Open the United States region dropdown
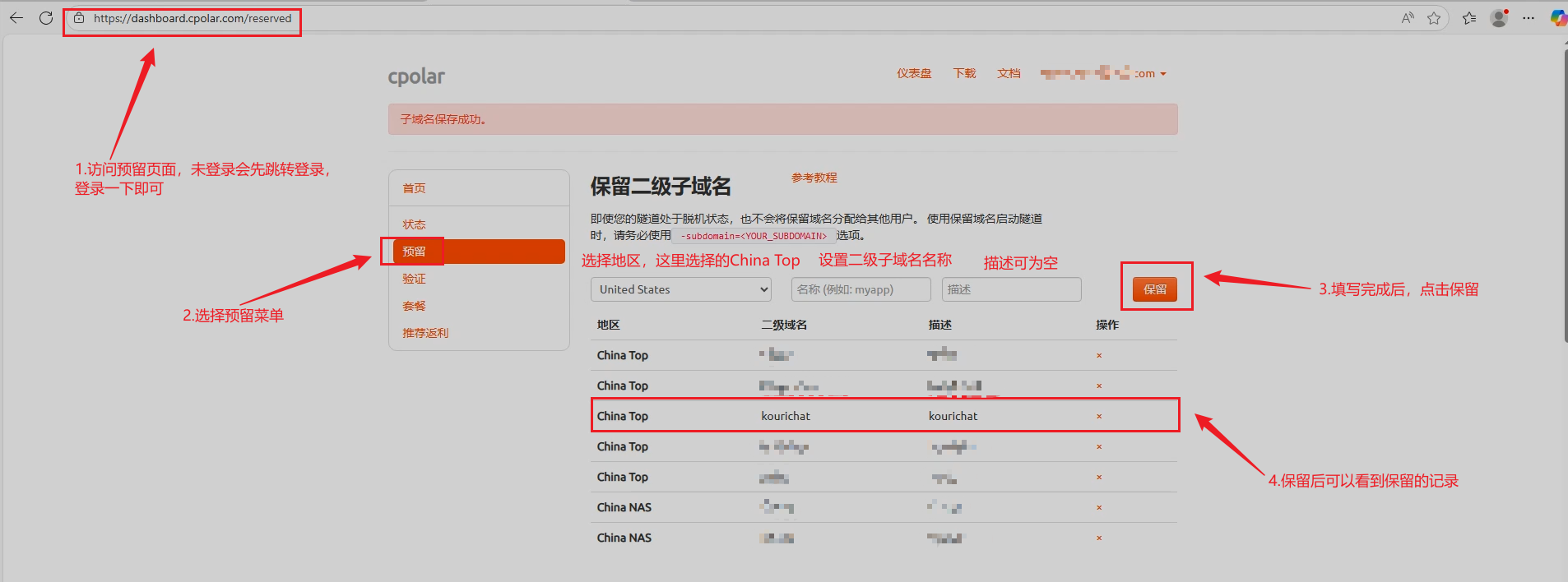 pos(681,289)
